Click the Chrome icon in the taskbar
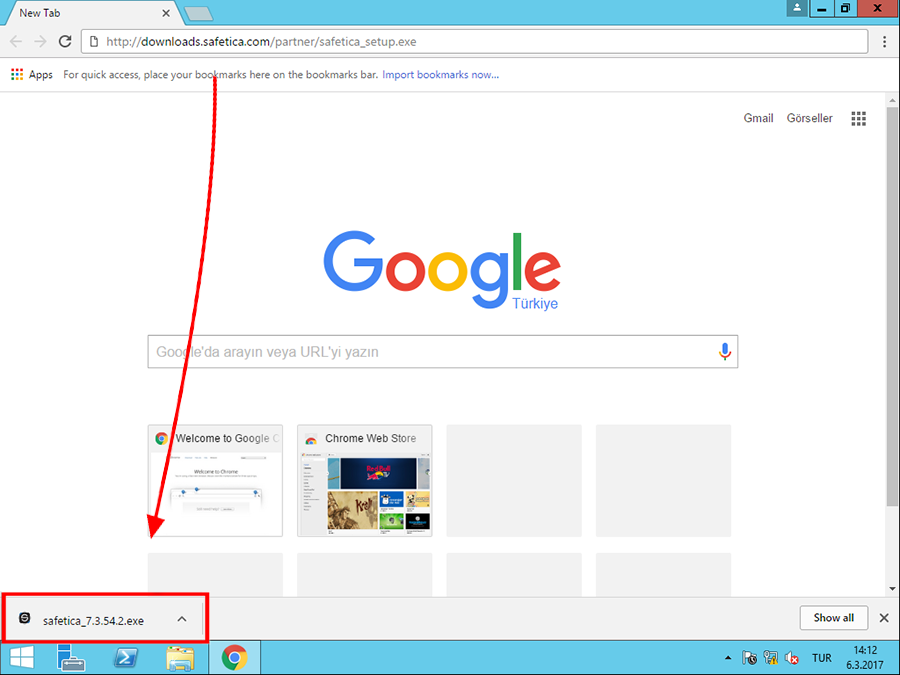The height and width of the screenshot is (675, 900). [234, 658]
